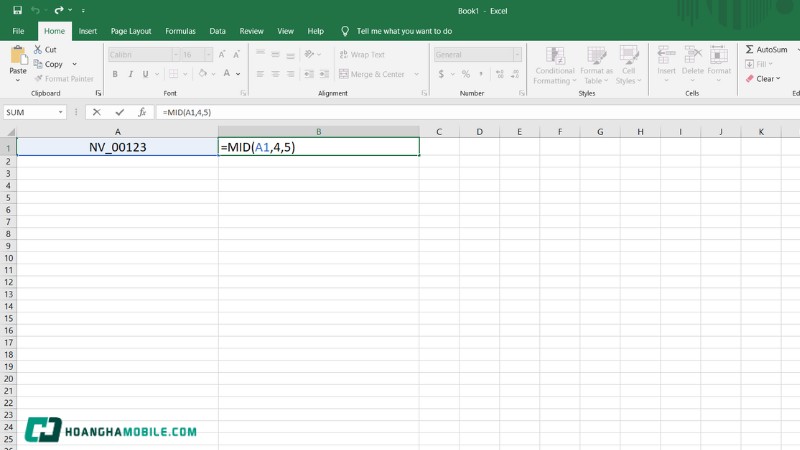800x450 pixels.
Task: Click the Save icon in the title bar
Action: click(19, 11)
